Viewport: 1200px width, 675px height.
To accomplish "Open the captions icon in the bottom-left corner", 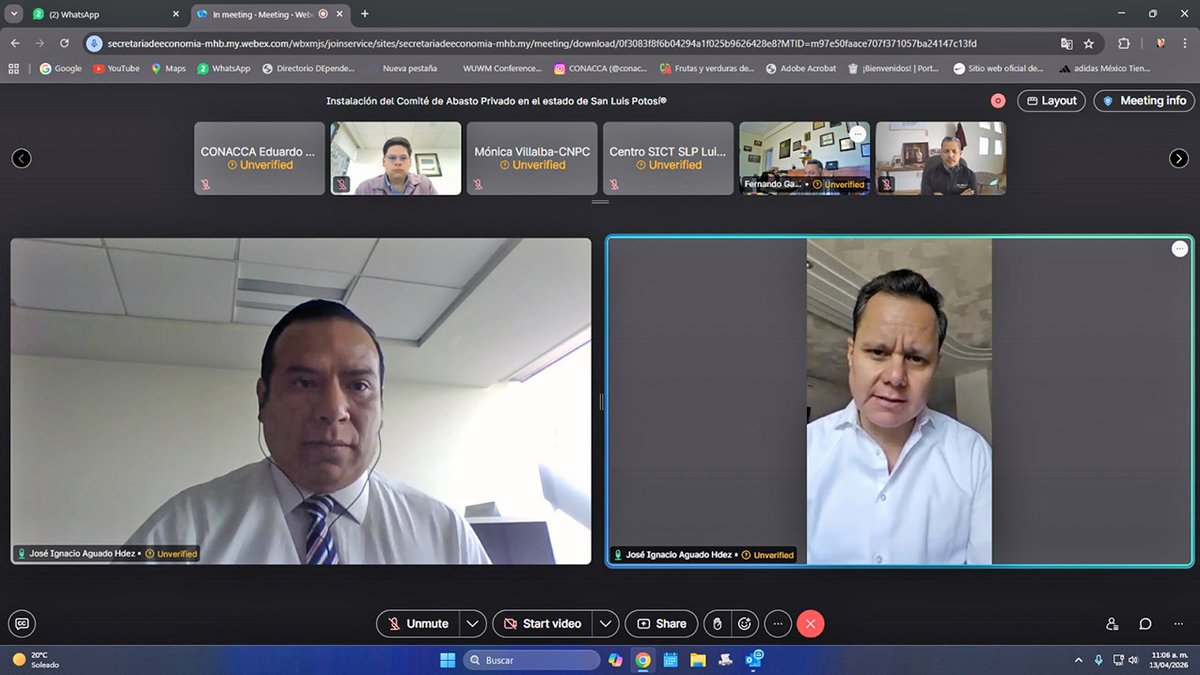I will pos(21,623).
